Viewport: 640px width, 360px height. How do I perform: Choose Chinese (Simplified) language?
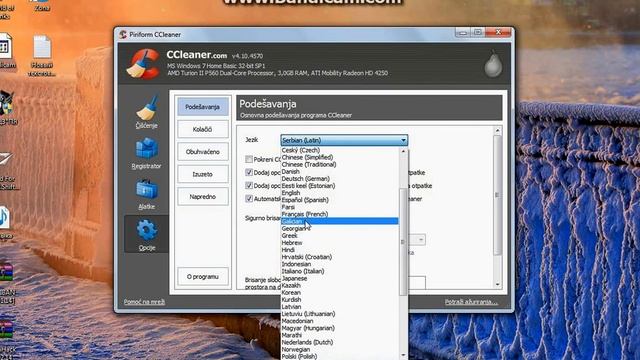(340, 157)
